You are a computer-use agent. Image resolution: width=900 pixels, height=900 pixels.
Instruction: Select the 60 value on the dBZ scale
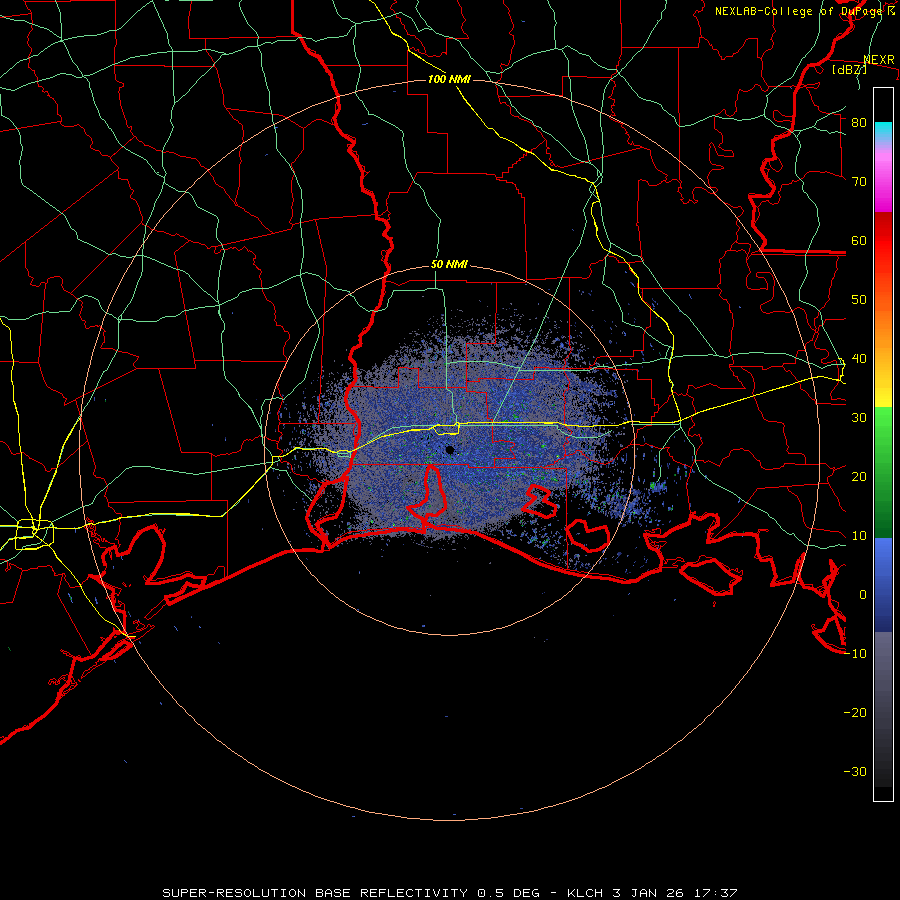point(859,240)
